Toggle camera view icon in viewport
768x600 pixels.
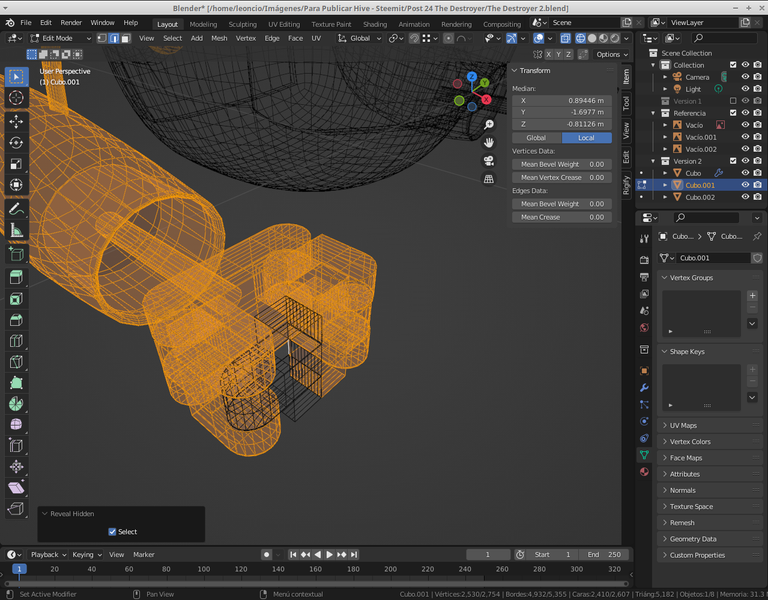pyautogui.click(x=489, y=161)
